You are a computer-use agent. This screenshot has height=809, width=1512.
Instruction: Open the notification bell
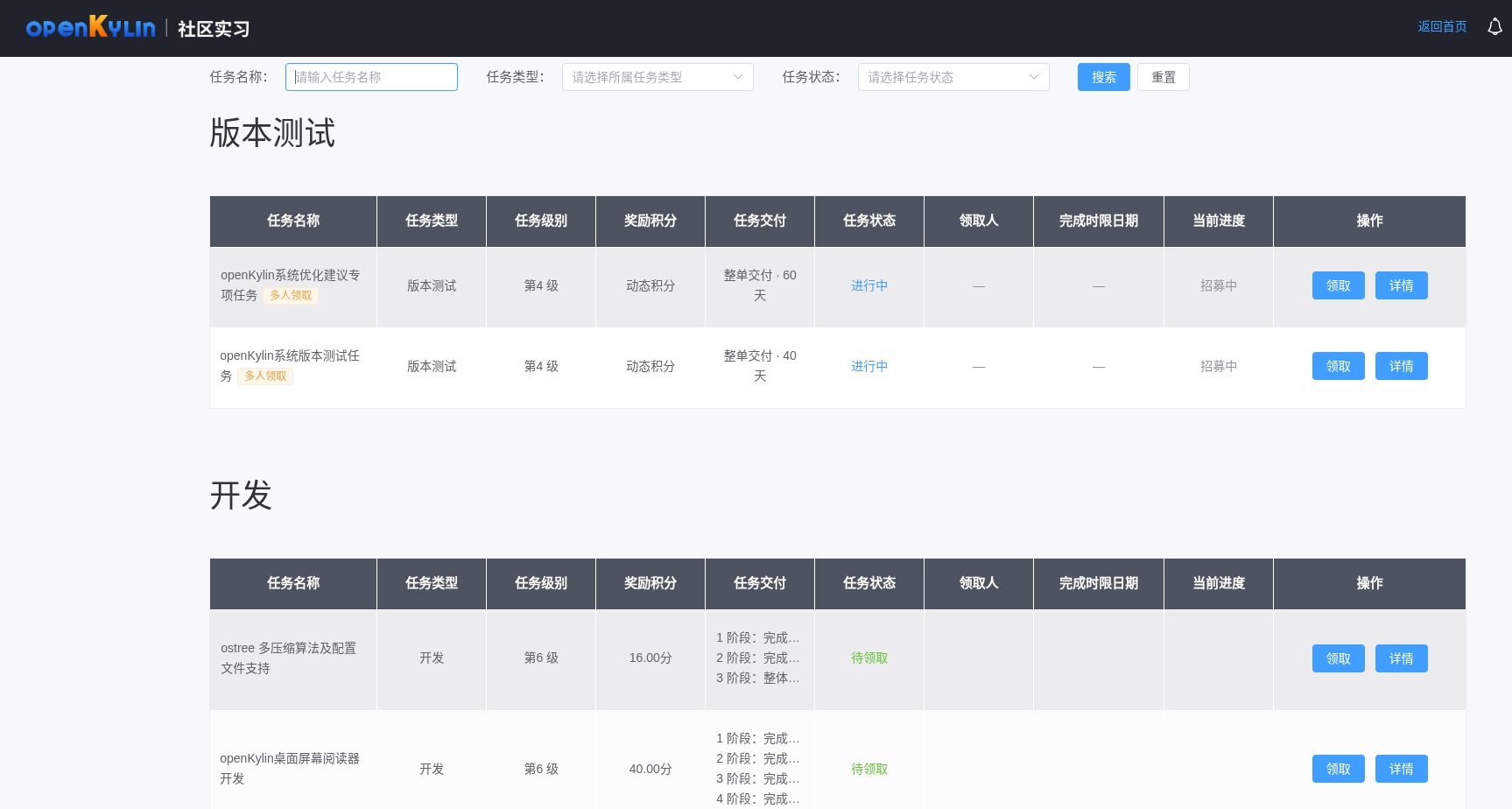[1494, 27]
